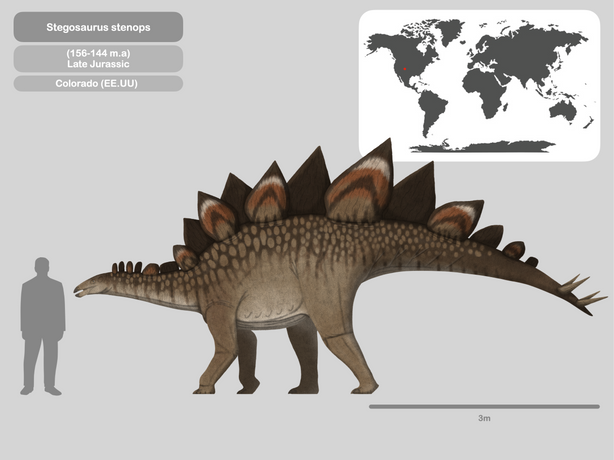Click South America on the world map

coord(431,112)
